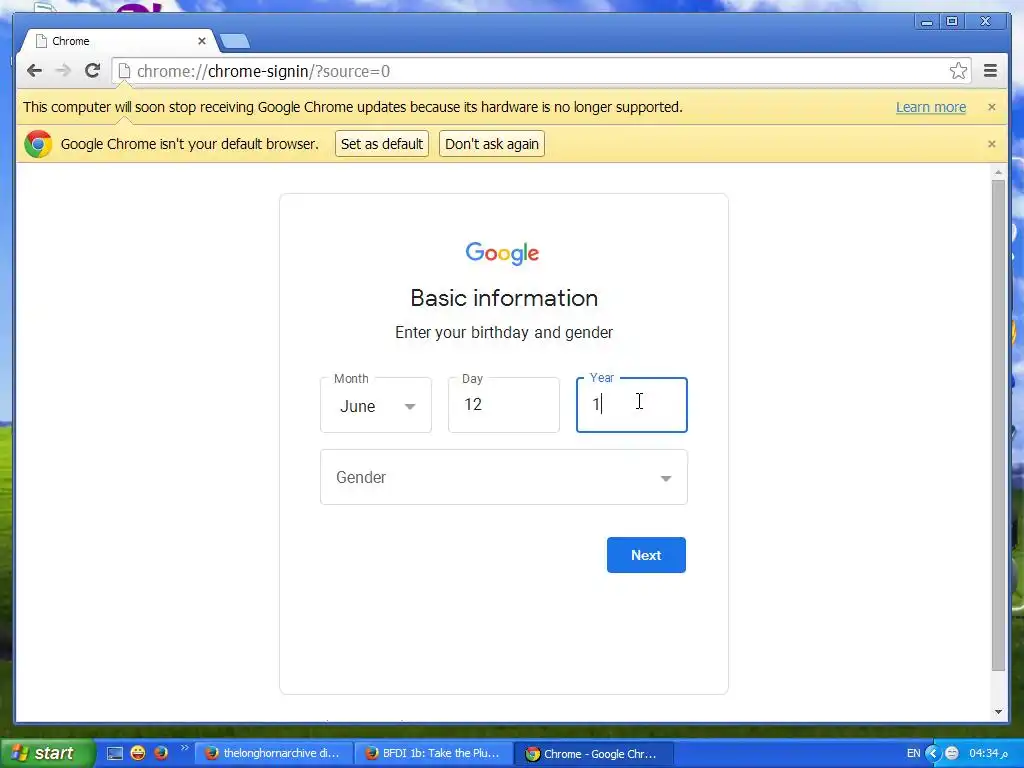
Task: Click the Day field containing 12
Action: pos(504,405)
